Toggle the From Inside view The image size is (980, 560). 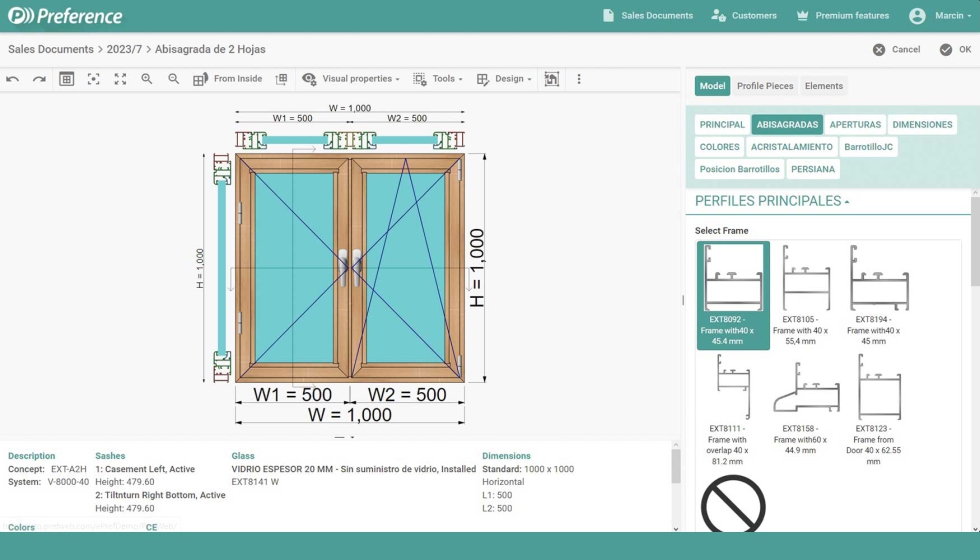pyautogui.click(x=228, y=79)
